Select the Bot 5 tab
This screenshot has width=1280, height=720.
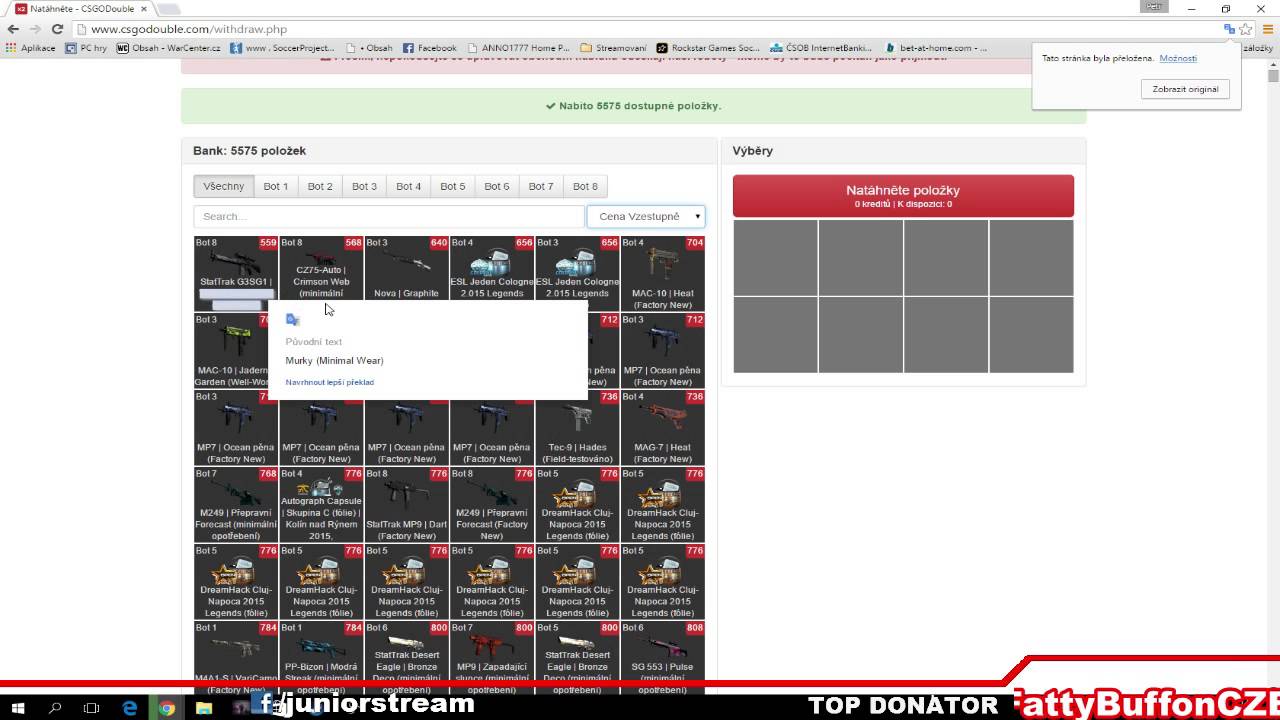click(x=453, y=186)
